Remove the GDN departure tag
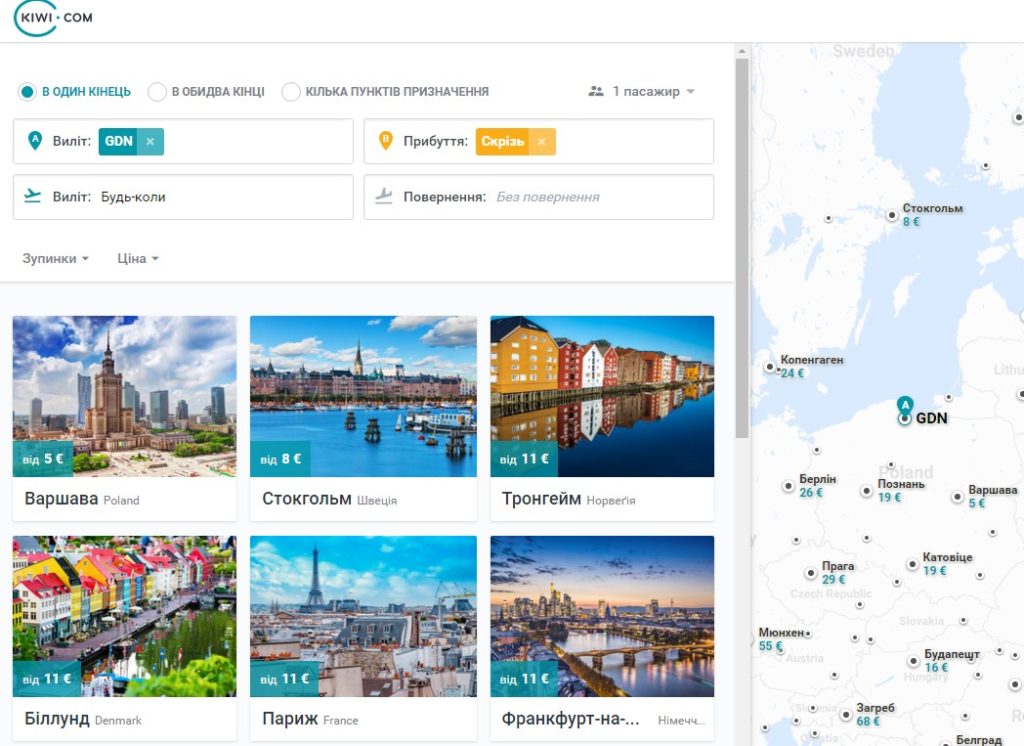The height and width of the screenshot is (746, 1024). pos(150,141)
